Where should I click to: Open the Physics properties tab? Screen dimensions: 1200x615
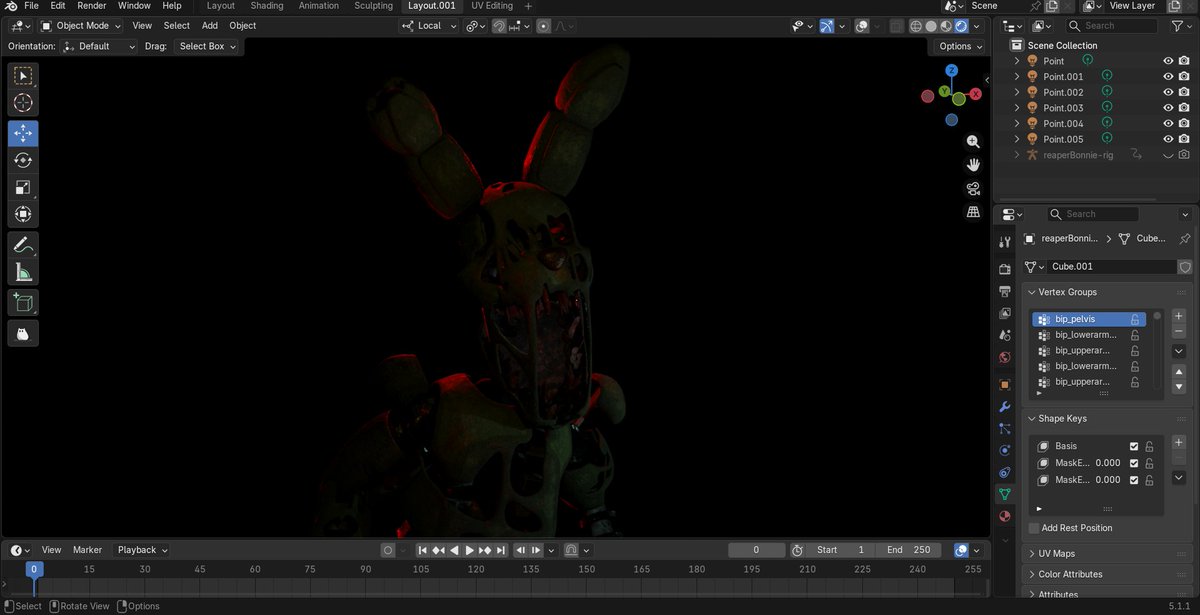[1005, 450]
